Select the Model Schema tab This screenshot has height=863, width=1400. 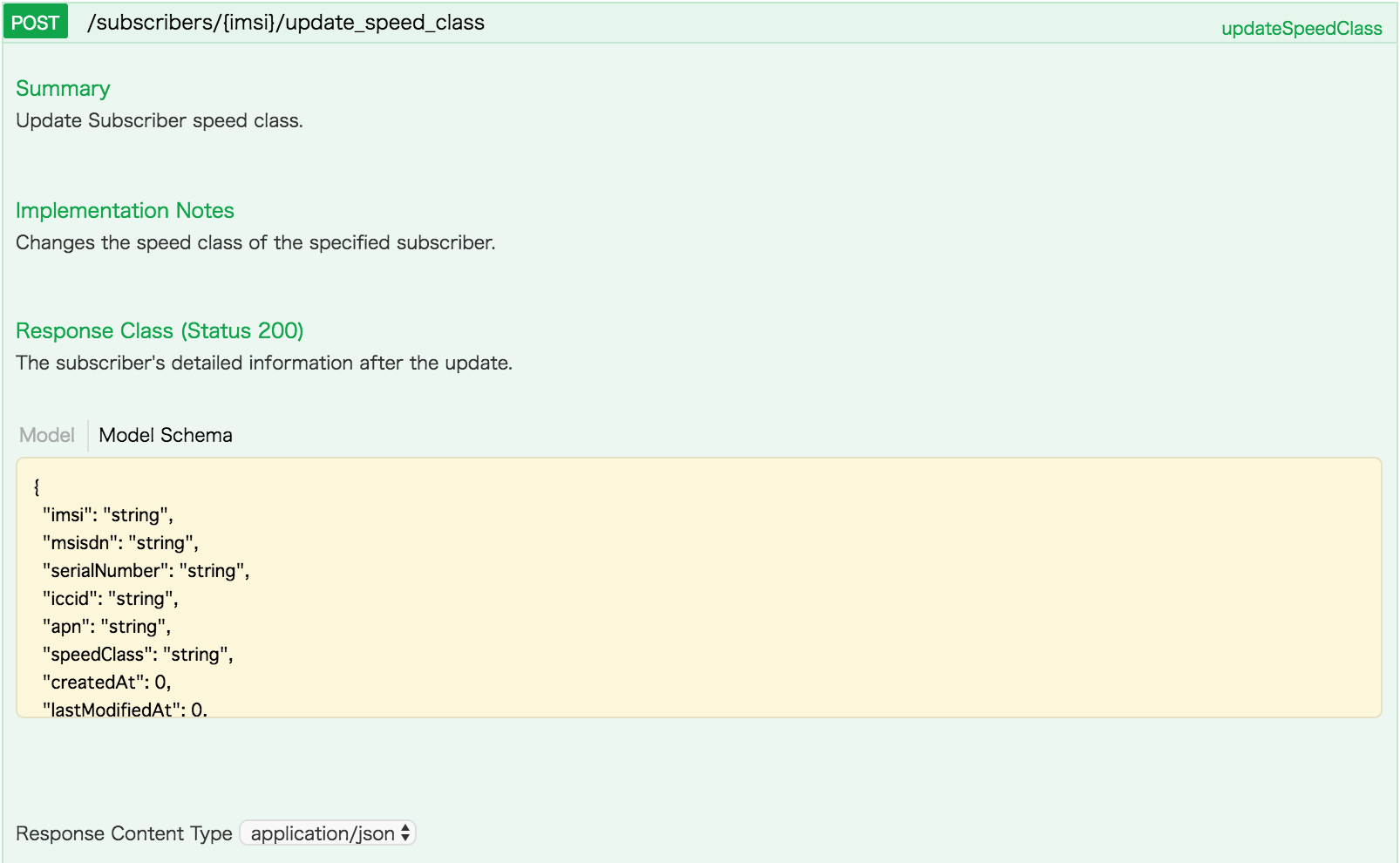(166, 435)
